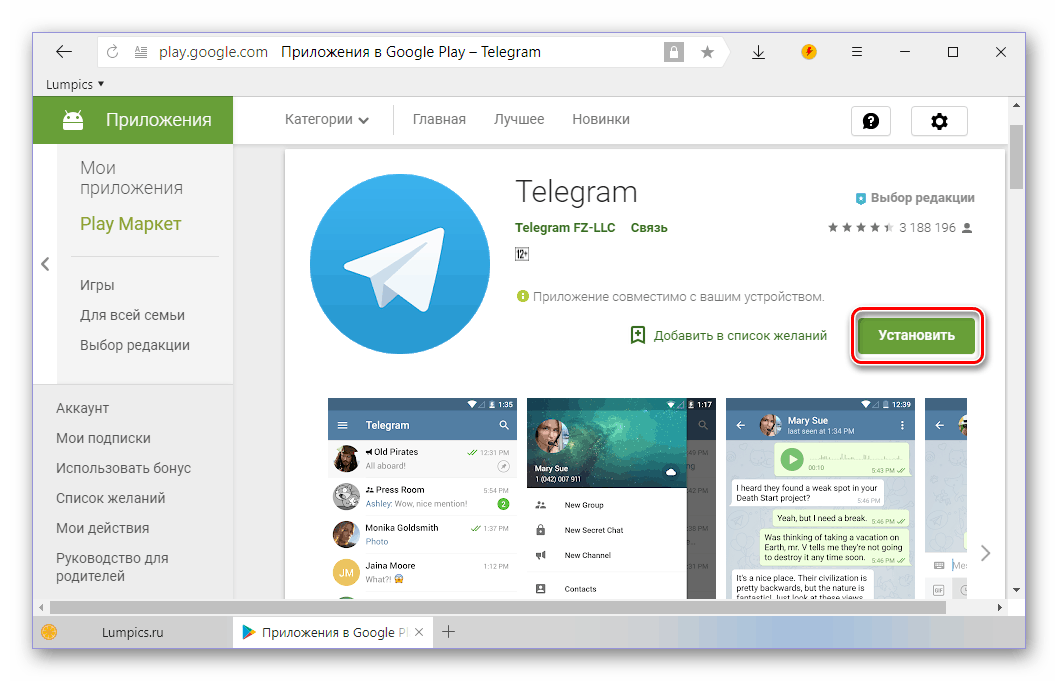1058x681 pixels.
Task: Open second screenshot with Mary Sue menu
Action: coord(621,498)
